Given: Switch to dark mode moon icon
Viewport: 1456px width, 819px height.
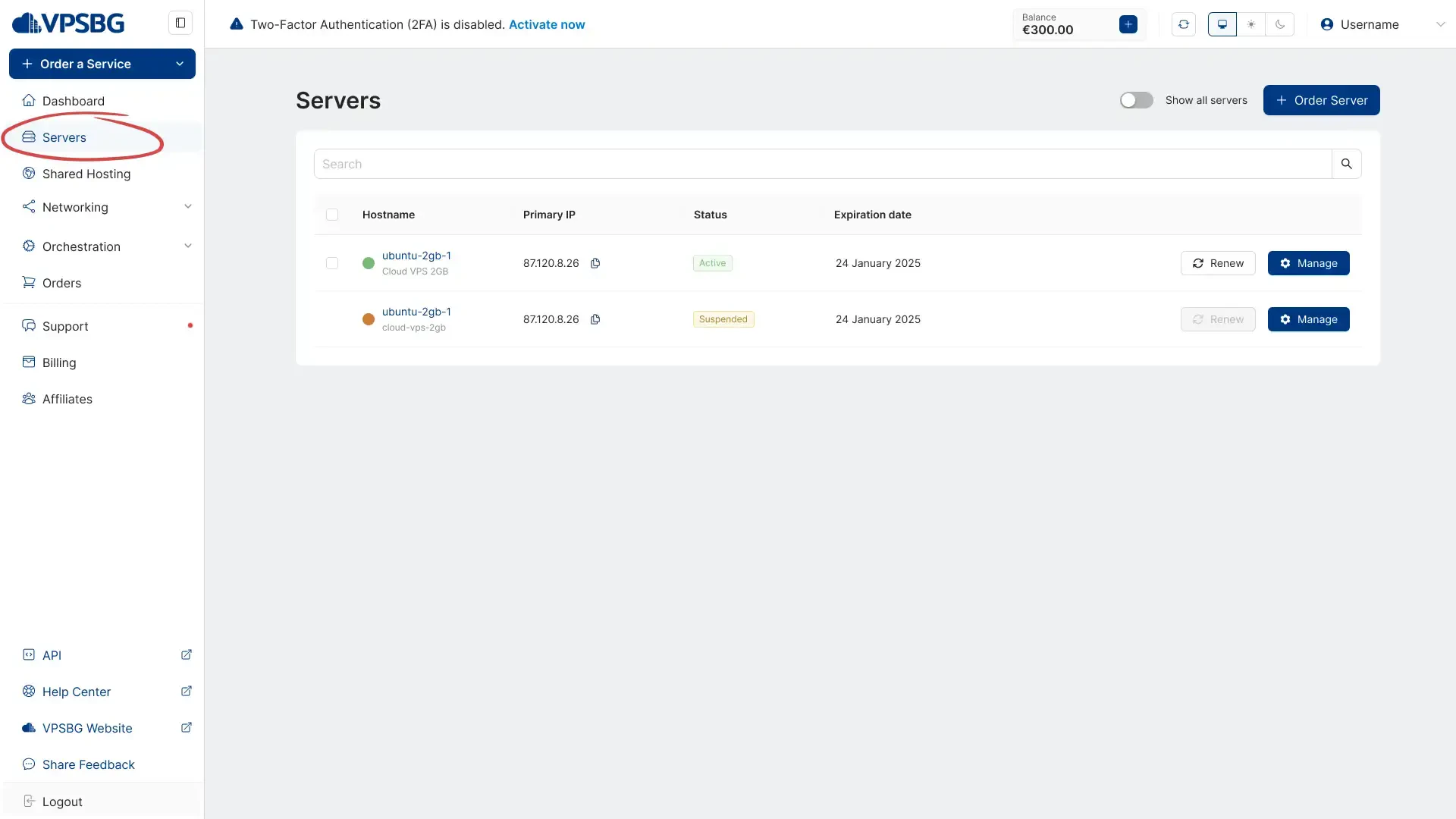Looking at the screenshot, I should point(1280,24).
